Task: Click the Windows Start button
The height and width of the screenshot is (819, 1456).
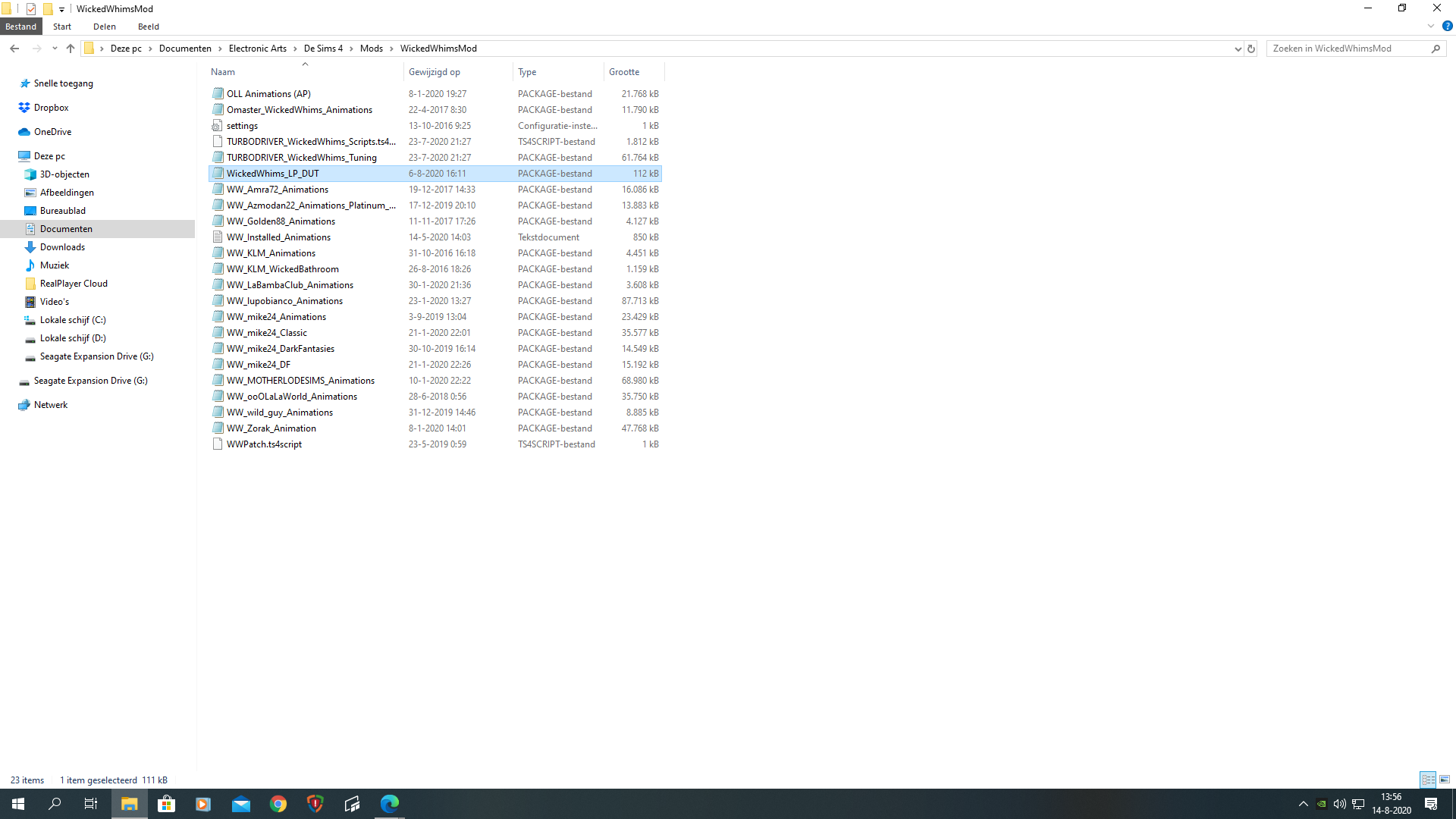Action: [18, 804]
